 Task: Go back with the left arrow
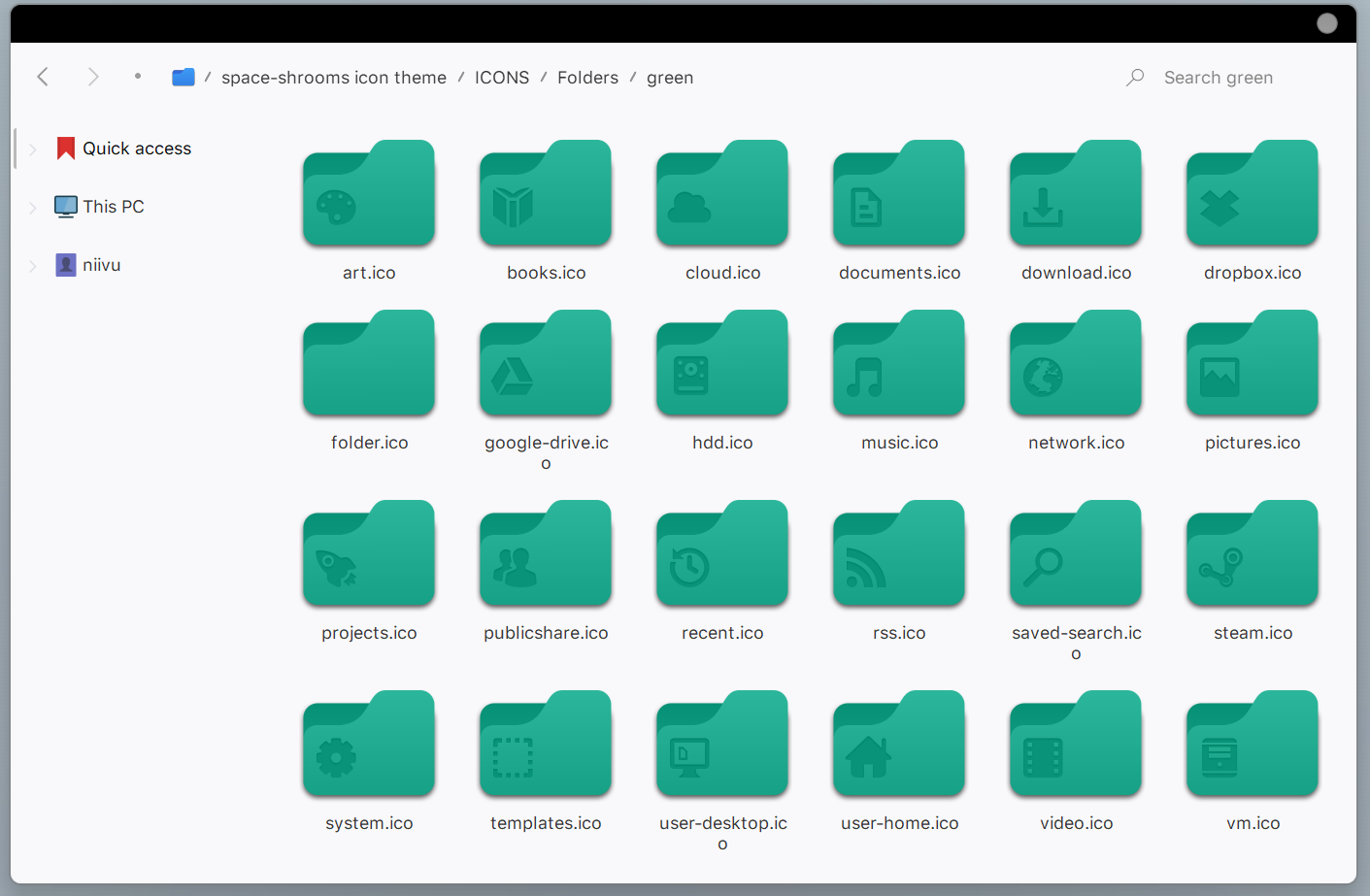[43, 77]
